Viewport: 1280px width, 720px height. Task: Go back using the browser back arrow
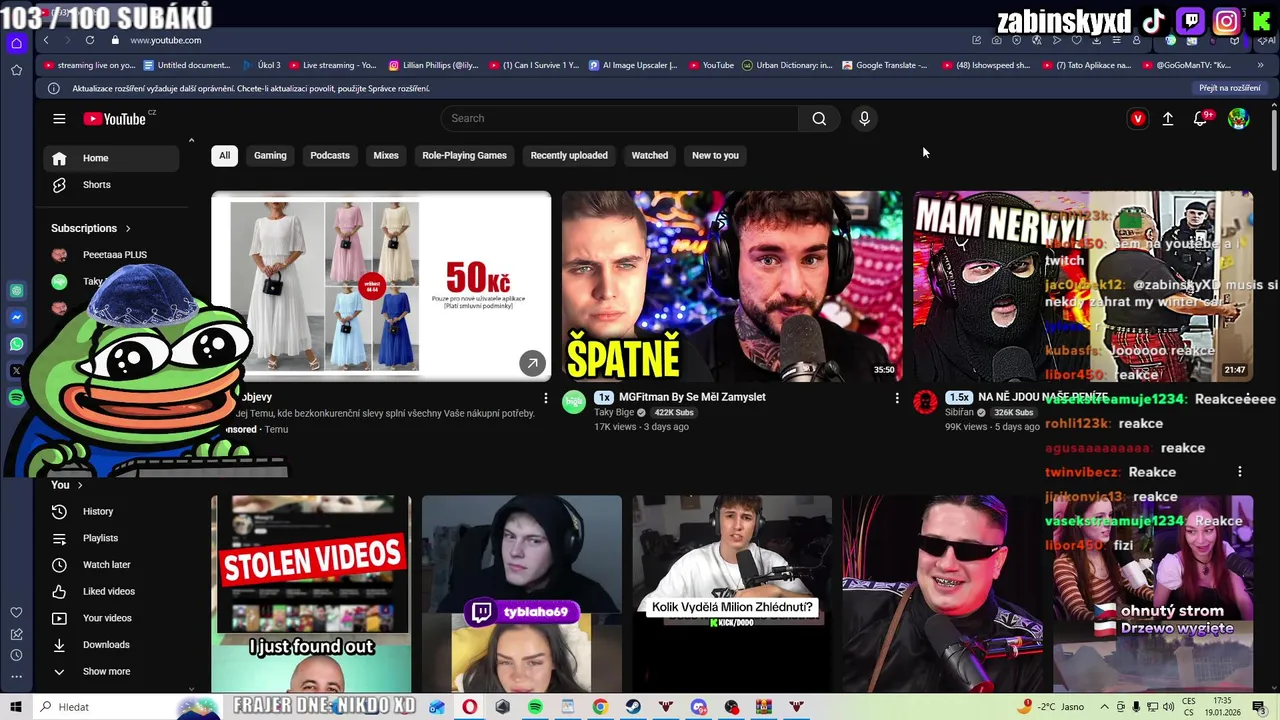46,40
